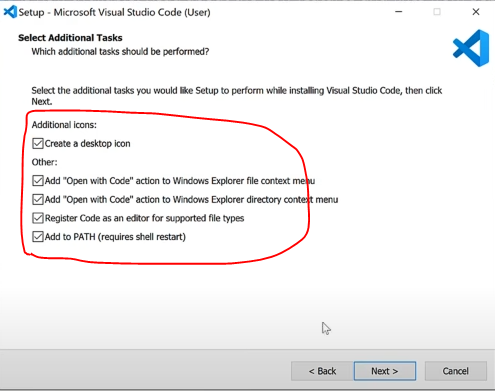
Task: Click the 'Add to PATH (requires shell restart)' label
Action: pyautogui.click(x=115, y=237)
